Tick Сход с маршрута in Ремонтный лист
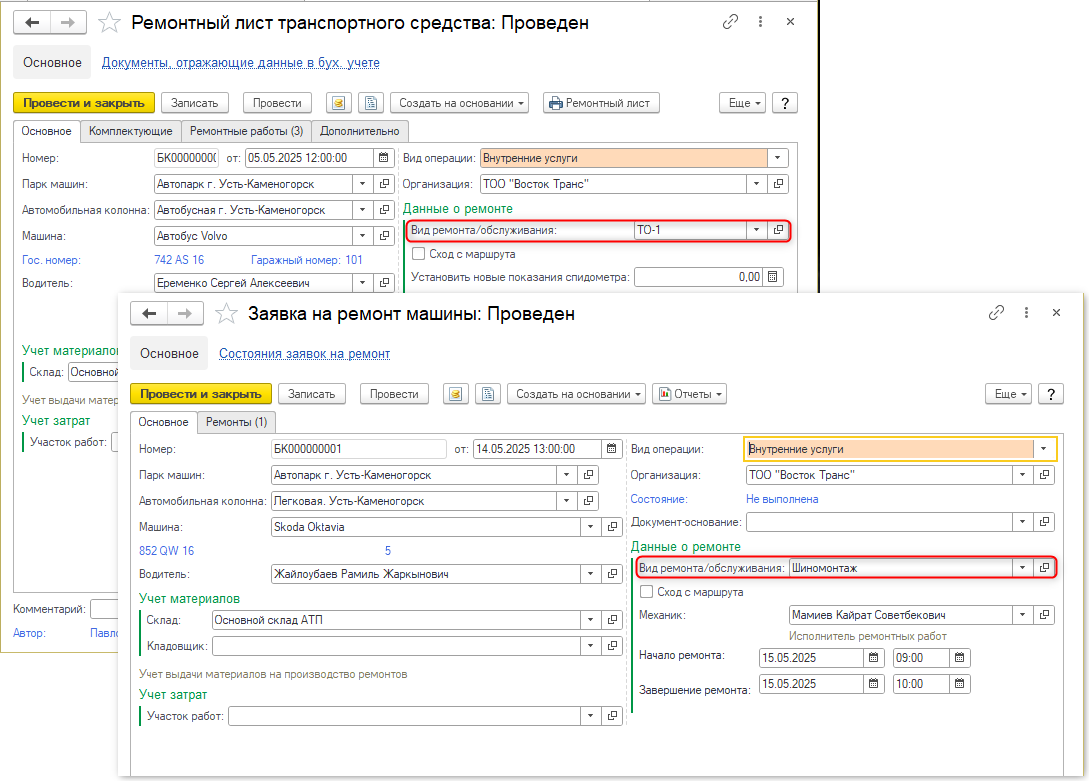The height and width of the screenshot is (781, 1089). [418, 254]
